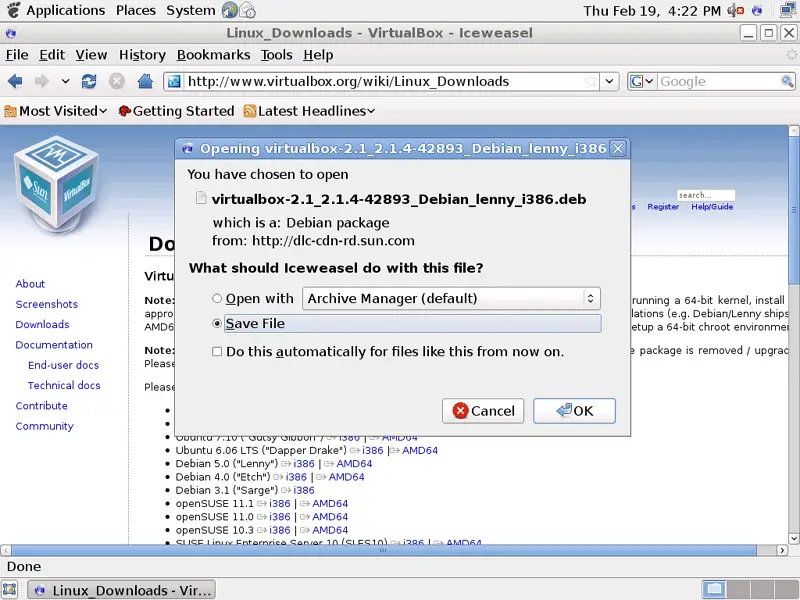
Task: Open the Bookmarks menu
Action: pyautogui.click(x=213, y=55)
